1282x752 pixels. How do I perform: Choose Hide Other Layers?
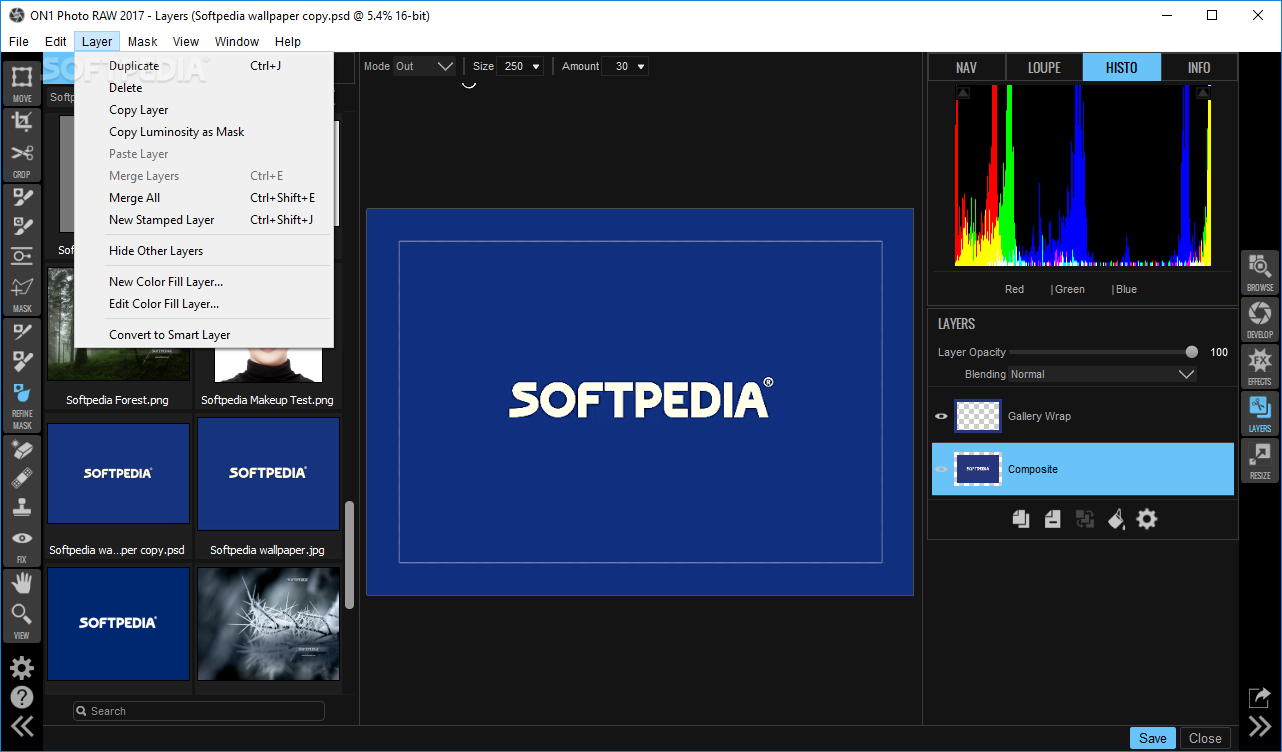(204, 251)
